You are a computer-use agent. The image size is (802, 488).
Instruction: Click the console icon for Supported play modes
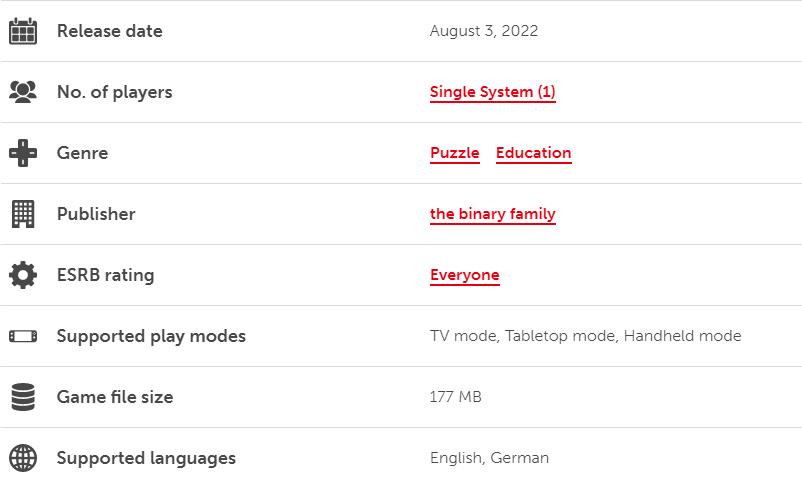(x=23, y=336)
